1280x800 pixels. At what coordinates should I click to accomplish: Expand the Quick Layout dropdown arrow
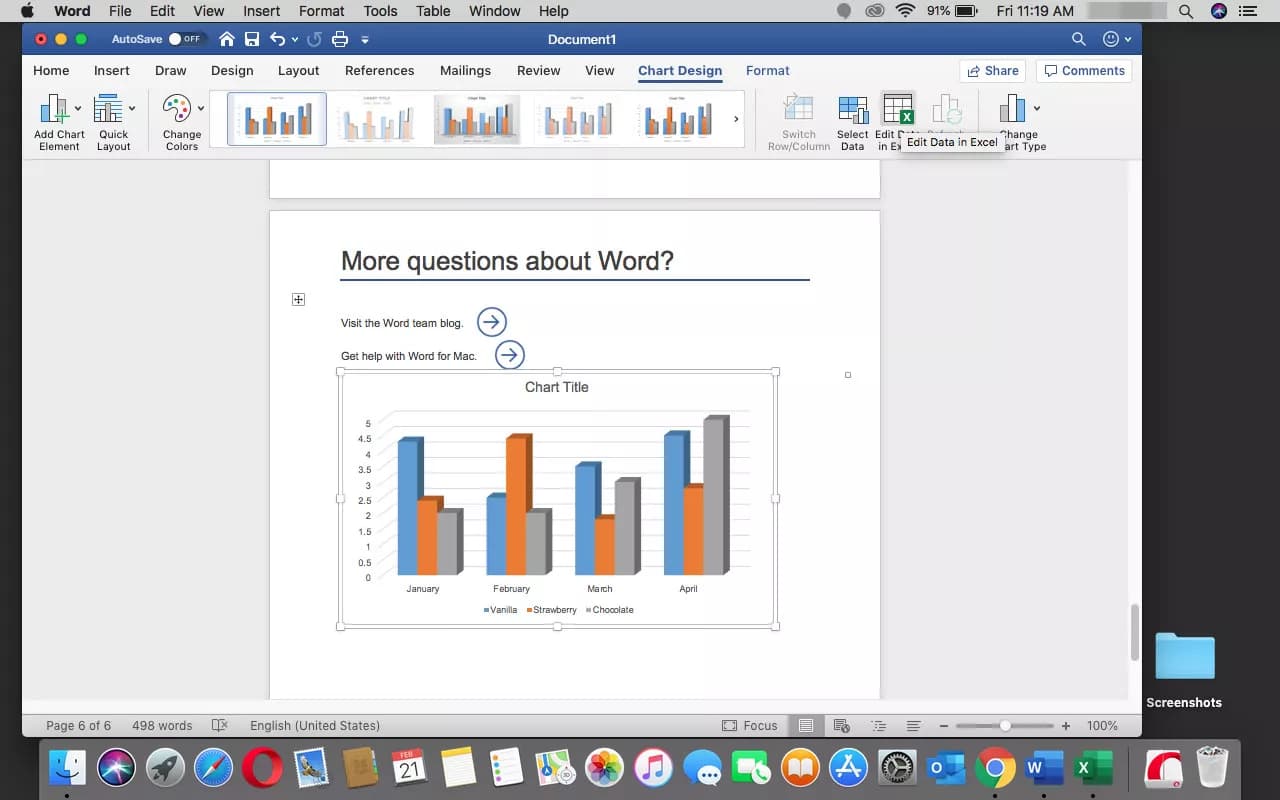point(132,108)
